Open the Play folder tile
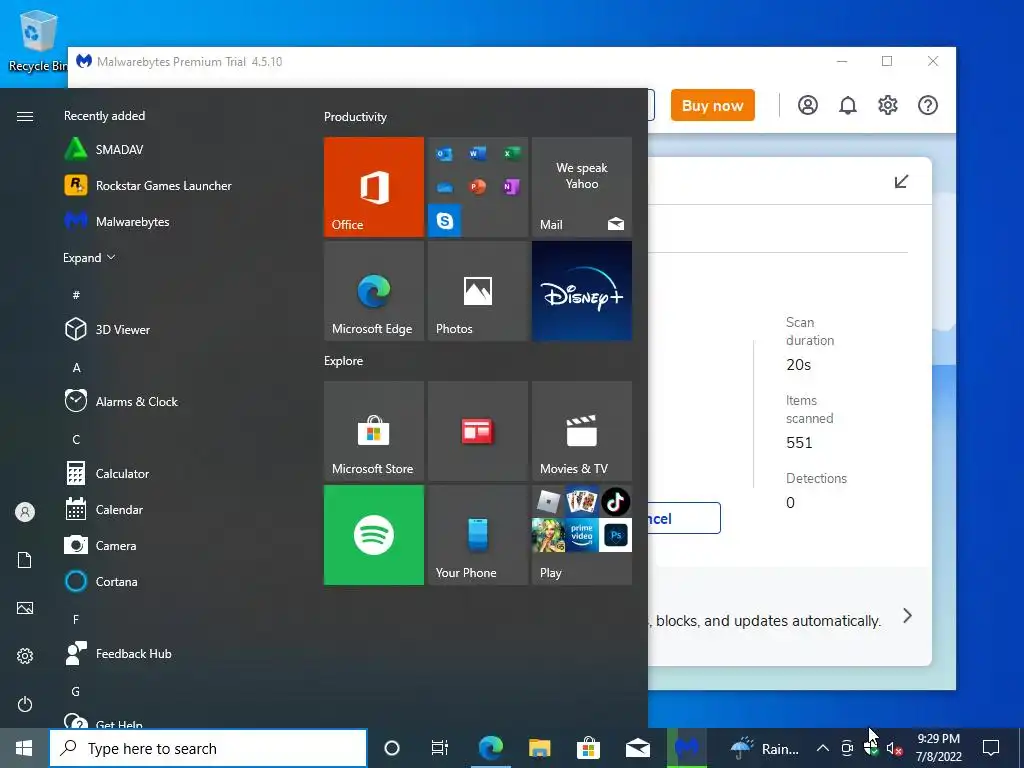This screenshot has height=768, width=1024. pos(582,535)
